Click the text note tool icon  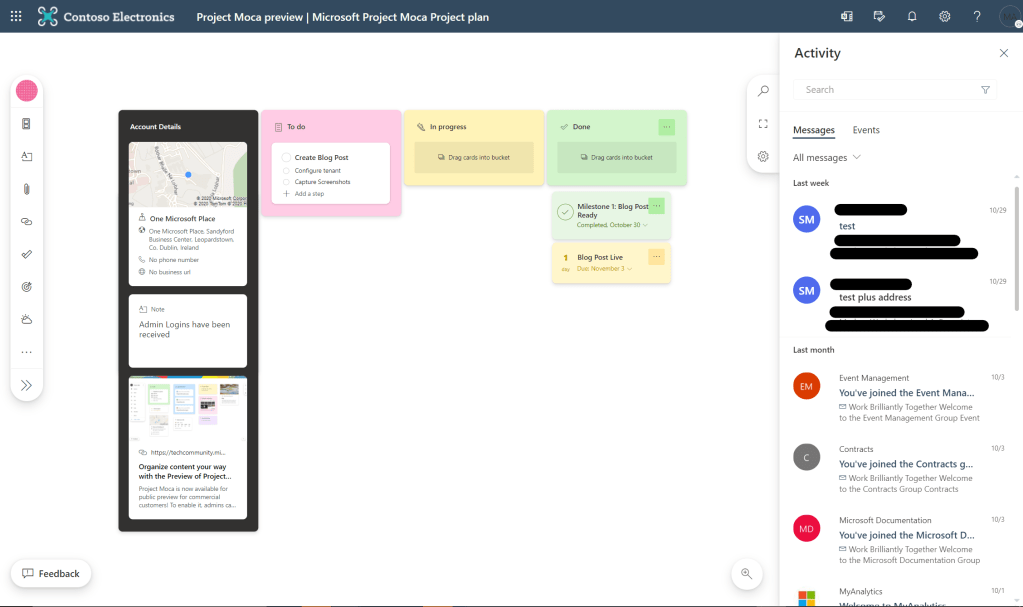[x=27, y=156]
